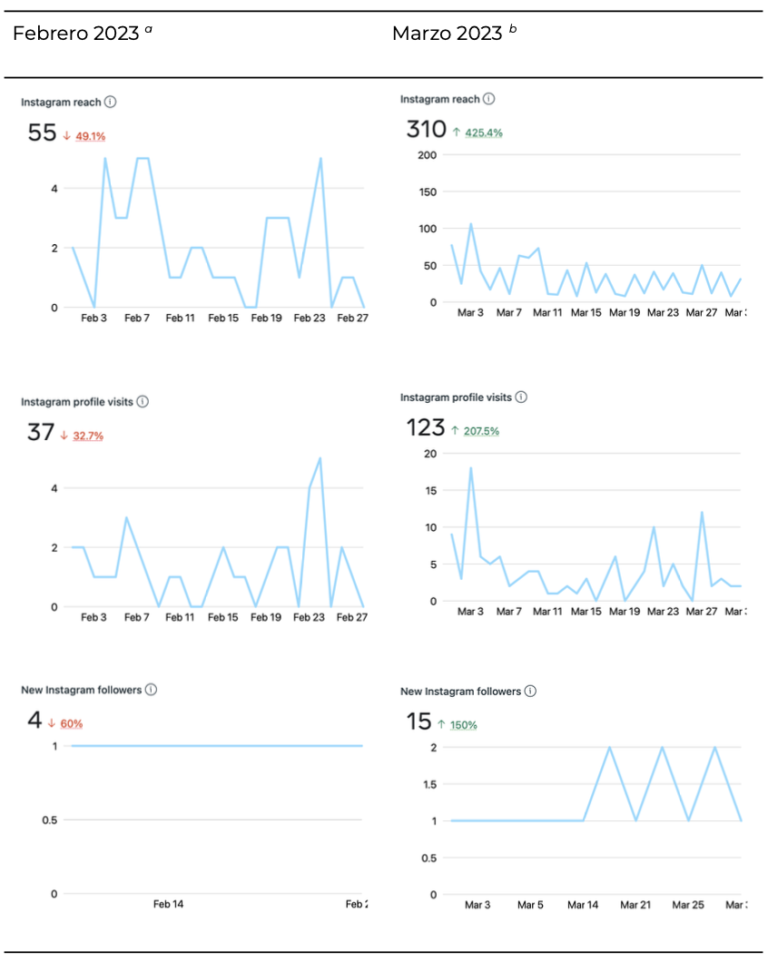Click 'Mar 14' axis label in followers chart
768x962 pixels.
point(583,905)
